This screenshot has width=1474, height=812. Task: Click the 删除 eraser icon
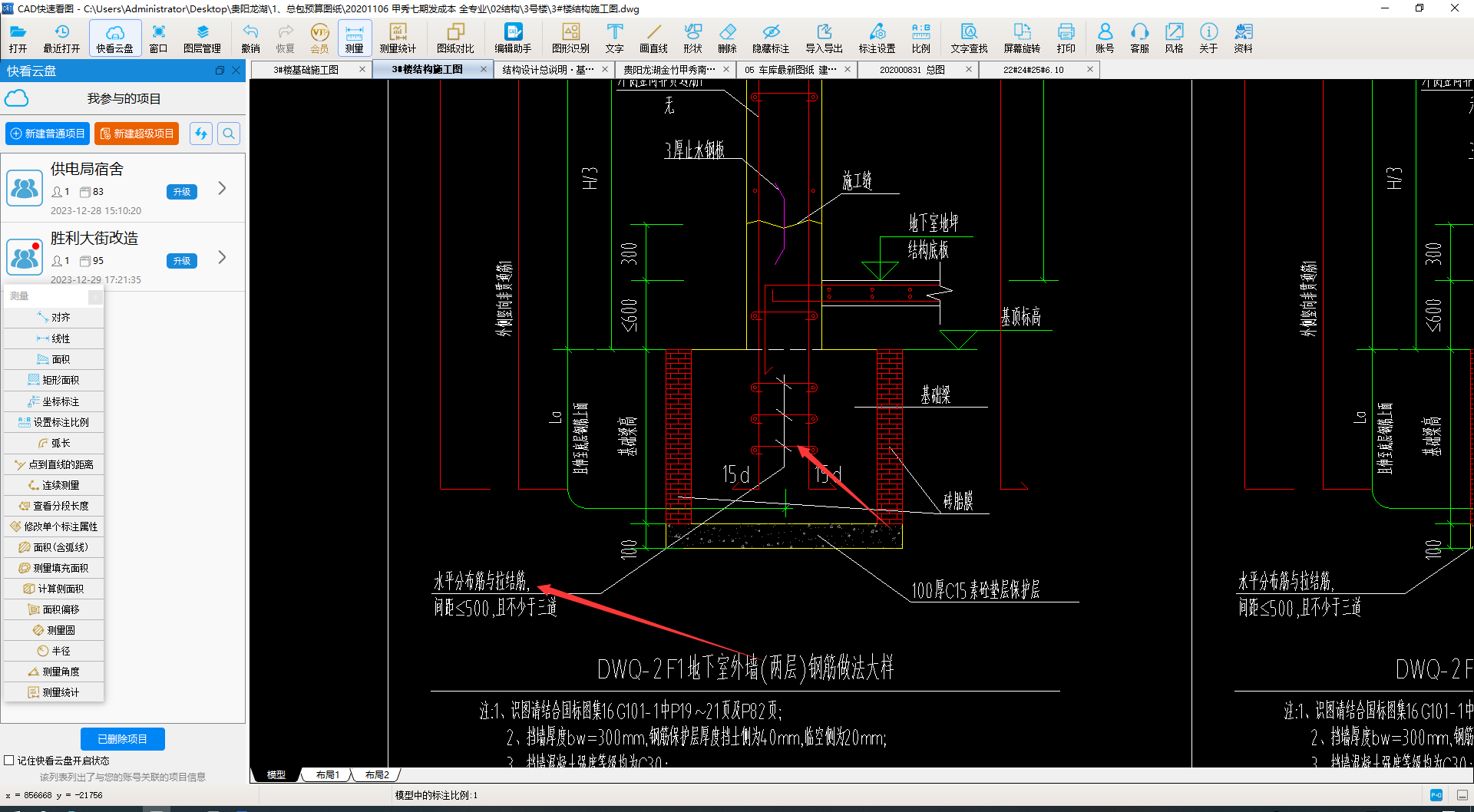pos(727,38)
